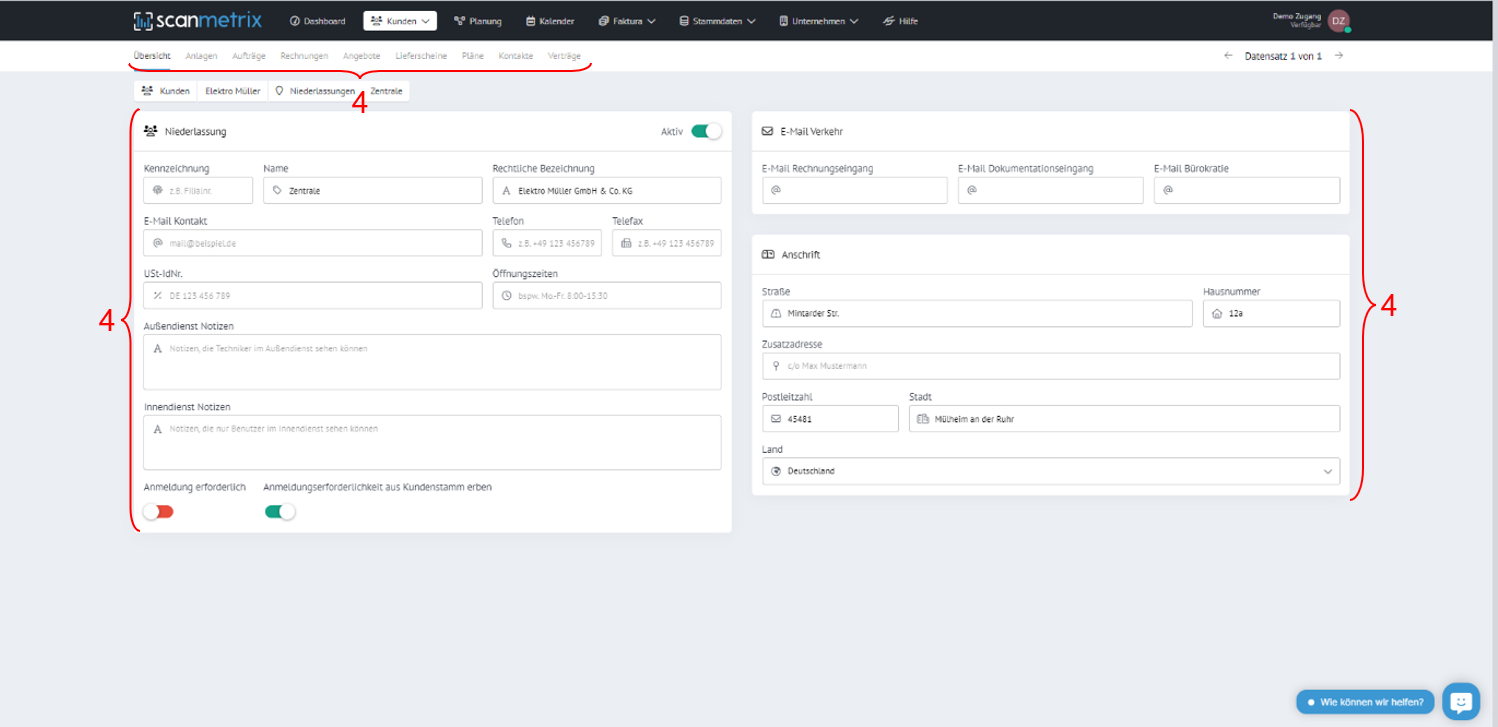Go to previous record arrow
Viewport: 1498px width, 727px height.
tap(1228, 56)
